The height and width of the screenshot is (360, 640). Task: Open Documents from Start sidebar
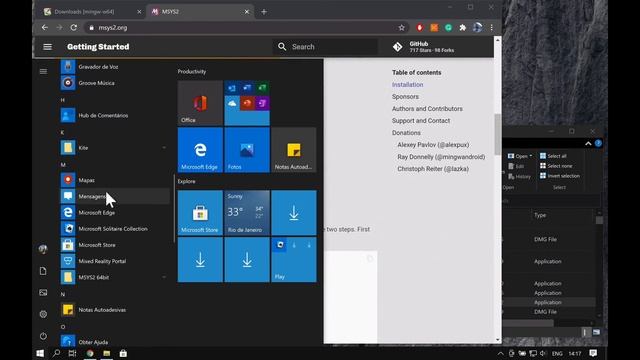click(x=43, y=271)
